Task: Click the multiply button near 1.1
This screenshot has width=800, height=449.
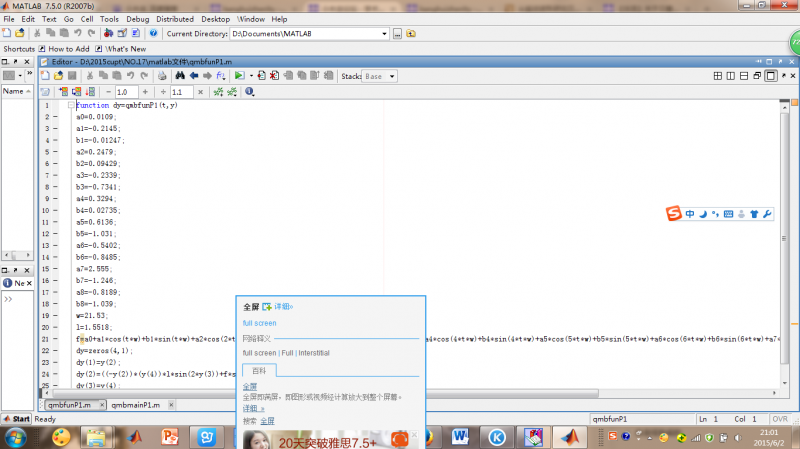Action: [x=201, y=92]
